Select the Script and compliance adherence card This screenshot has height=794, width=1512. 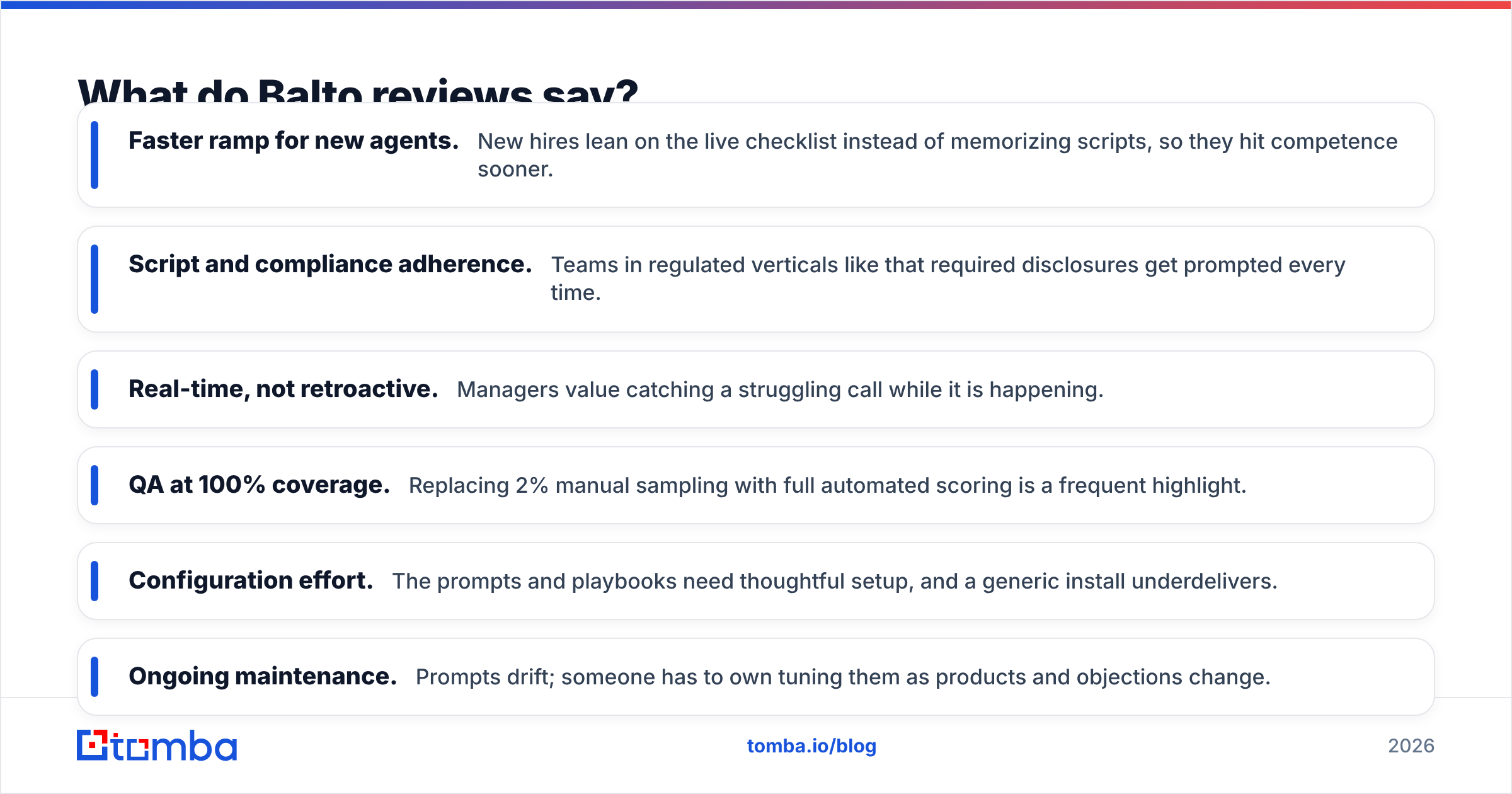click(756, 279)
